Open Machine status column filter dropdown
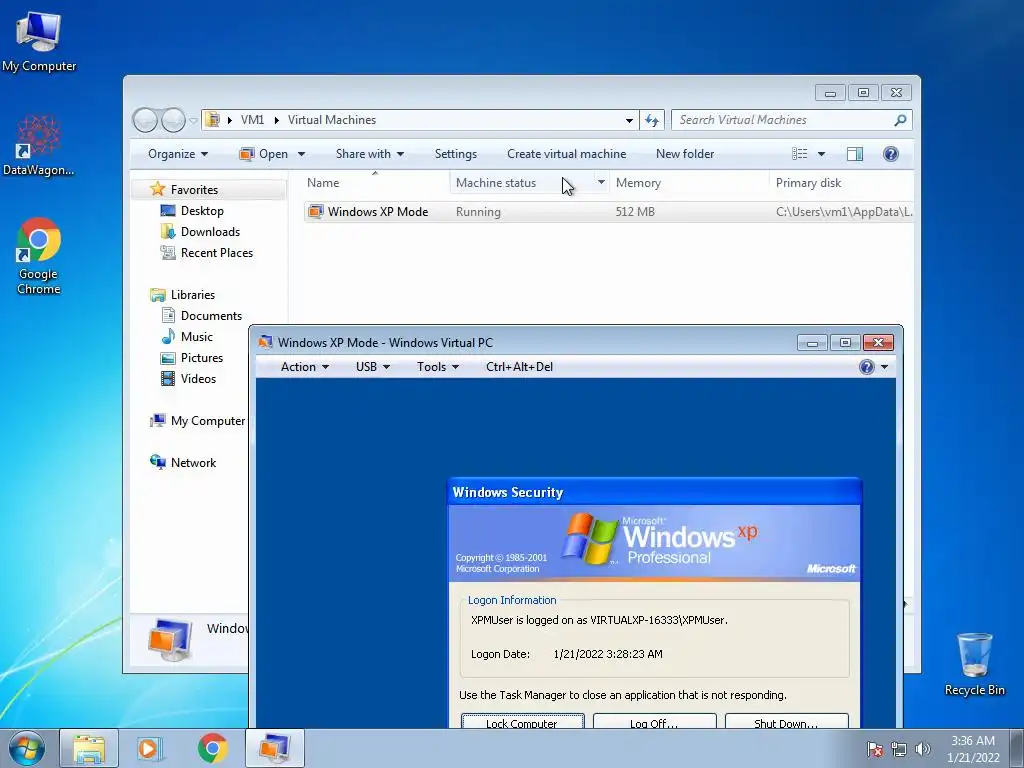 click(x=601, y=182)
